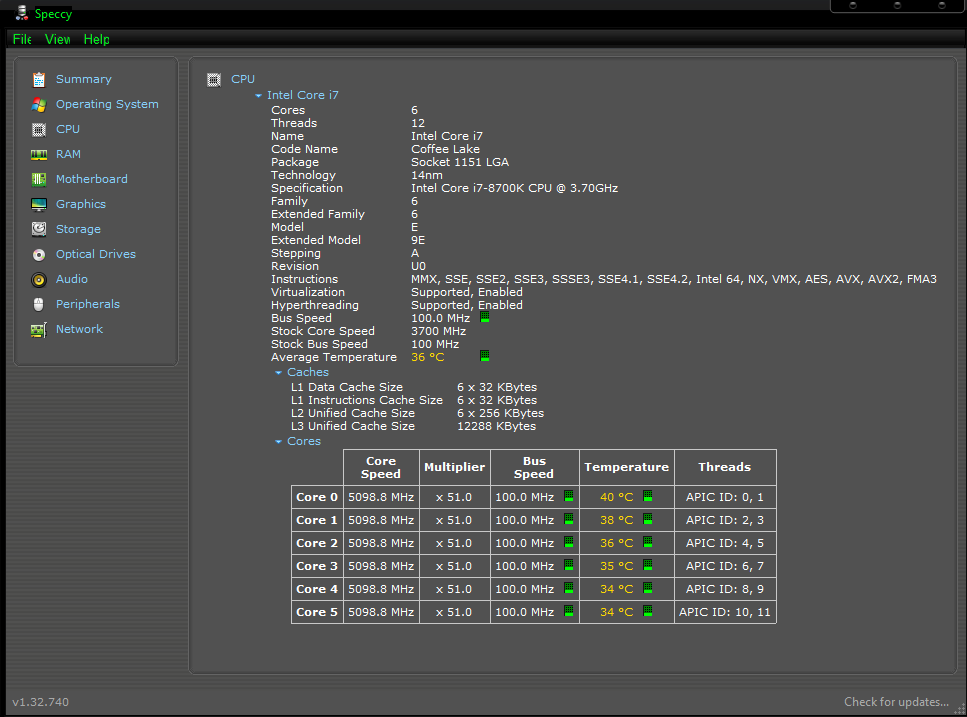Click the Core 5 row label

coord(317,612)
